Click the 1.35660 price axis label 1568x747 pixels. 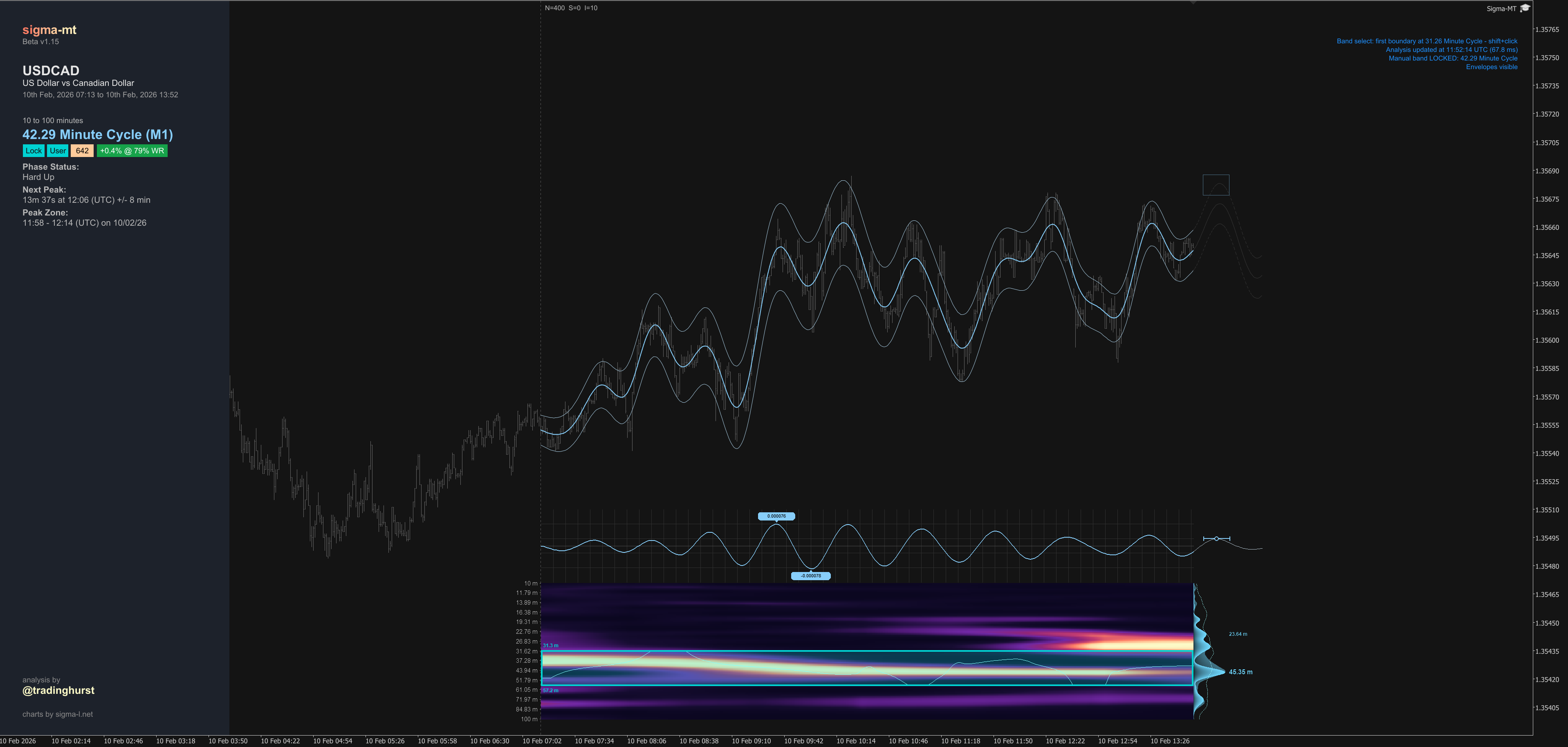point(1547,228)
